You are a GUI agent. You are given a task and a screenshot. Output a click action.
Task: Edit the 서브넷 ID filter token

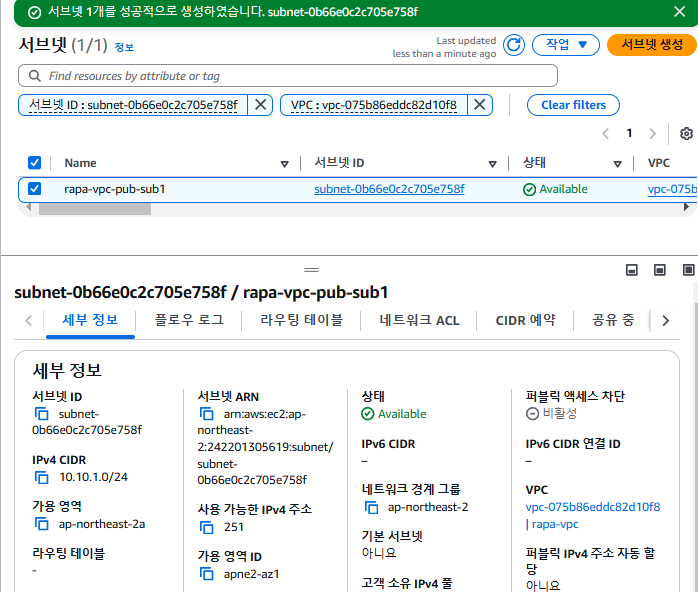133,105
